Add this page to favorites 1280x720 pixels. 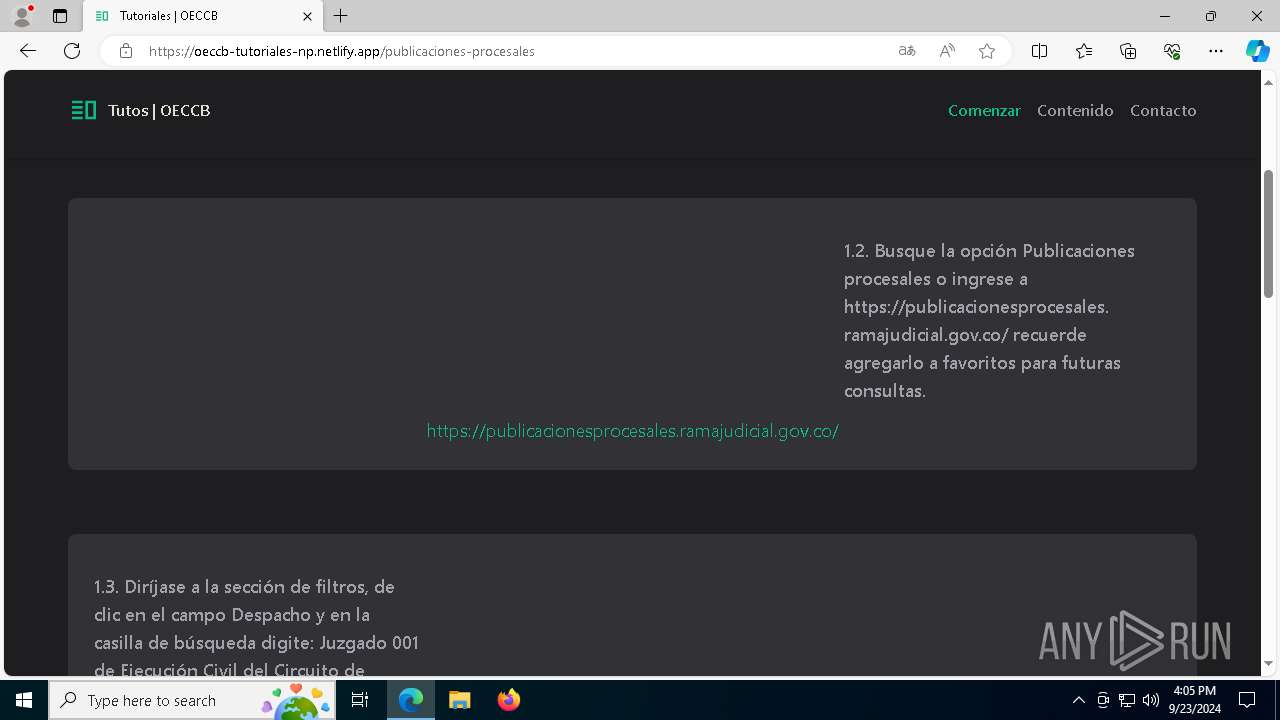(987, 51)
